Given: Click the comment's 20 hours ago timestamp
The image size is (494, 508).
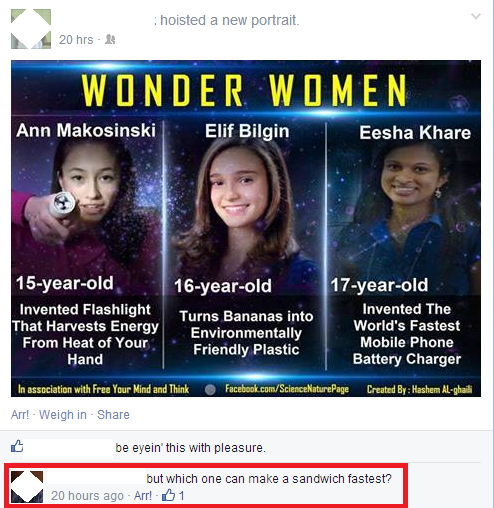Looking at the screenshot, I should (87, 496).
